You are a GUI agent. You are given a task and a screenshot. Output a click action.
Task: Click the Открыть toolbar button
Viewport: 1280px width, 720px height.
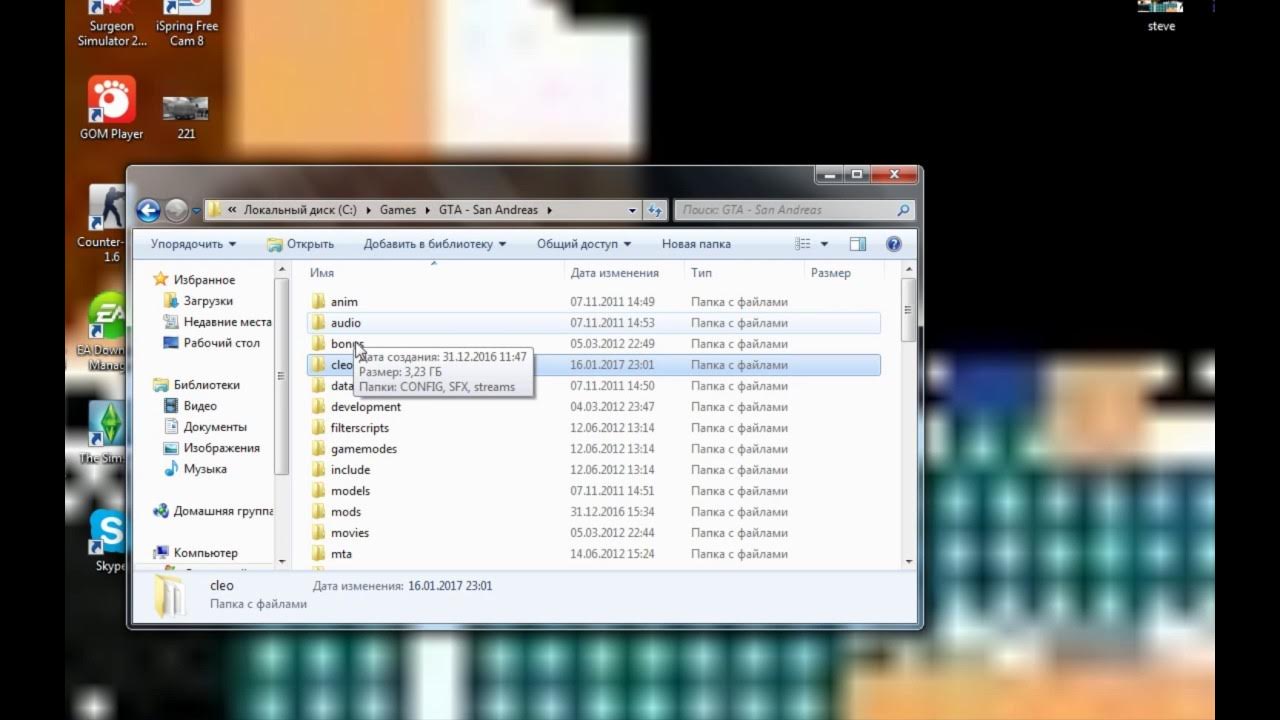coord(301,244)
